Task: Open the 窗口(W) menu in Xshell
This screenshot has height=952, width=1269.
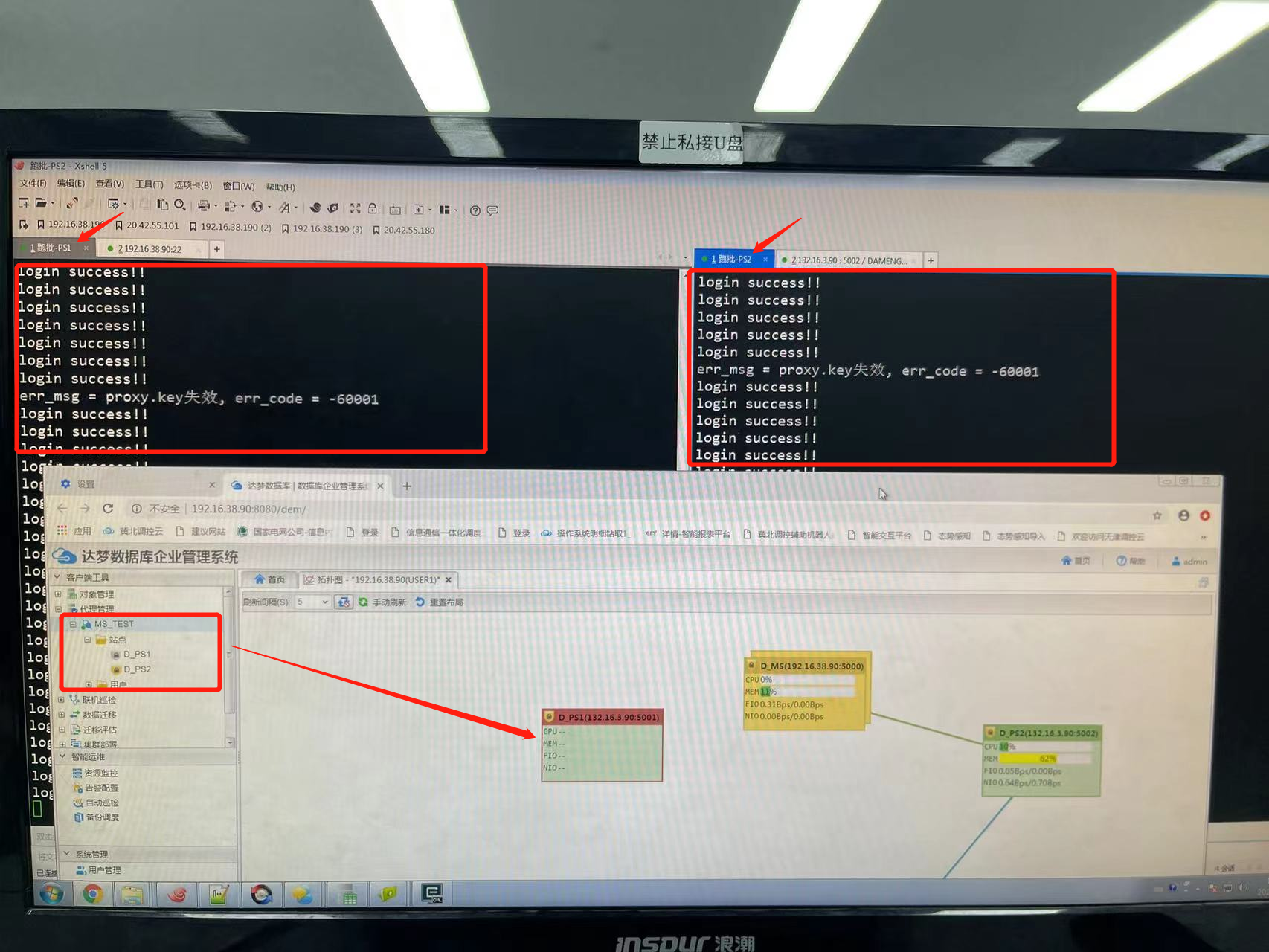Action: tap(239, 186)
